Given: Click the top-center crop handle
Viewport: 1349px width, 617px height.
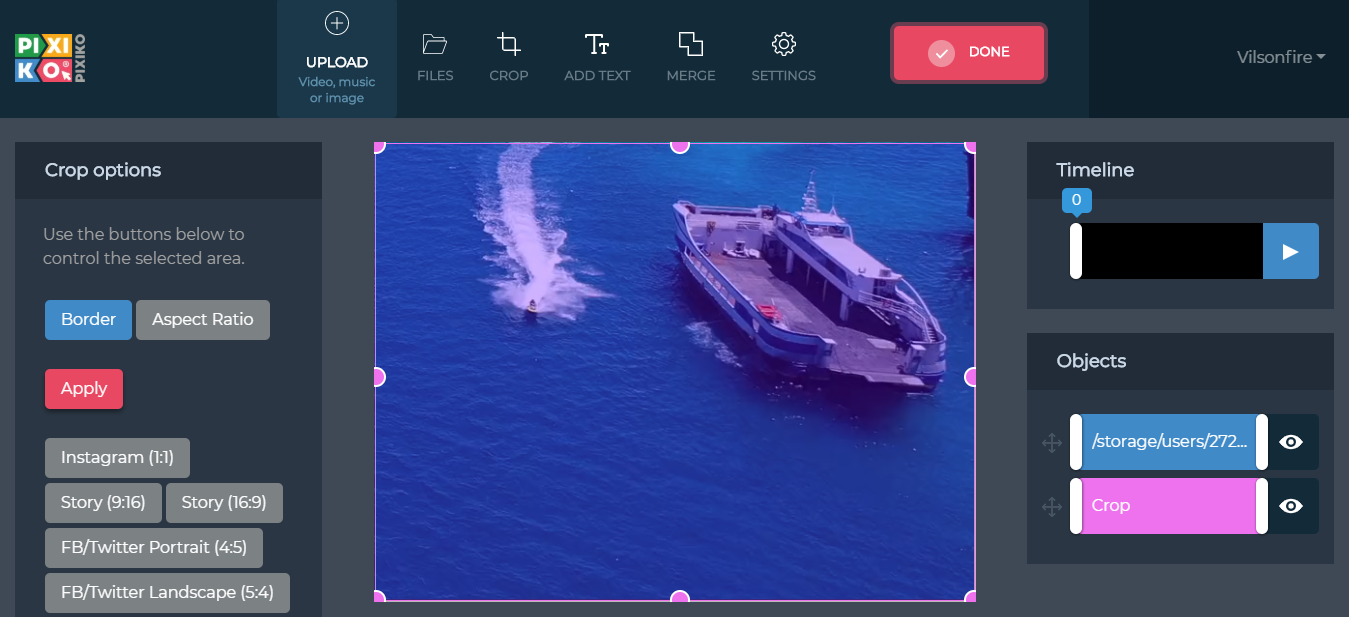Looking at the screenshot, I should (x=679, y=146).
